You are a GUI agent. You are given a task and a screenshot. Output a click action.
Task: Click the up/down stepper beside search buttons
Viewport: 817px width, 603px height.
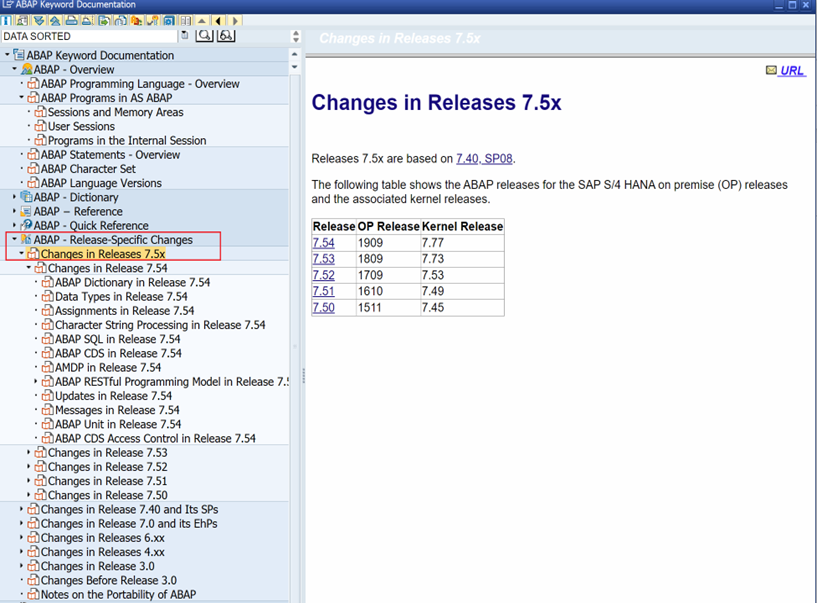[x=296, y=36]
